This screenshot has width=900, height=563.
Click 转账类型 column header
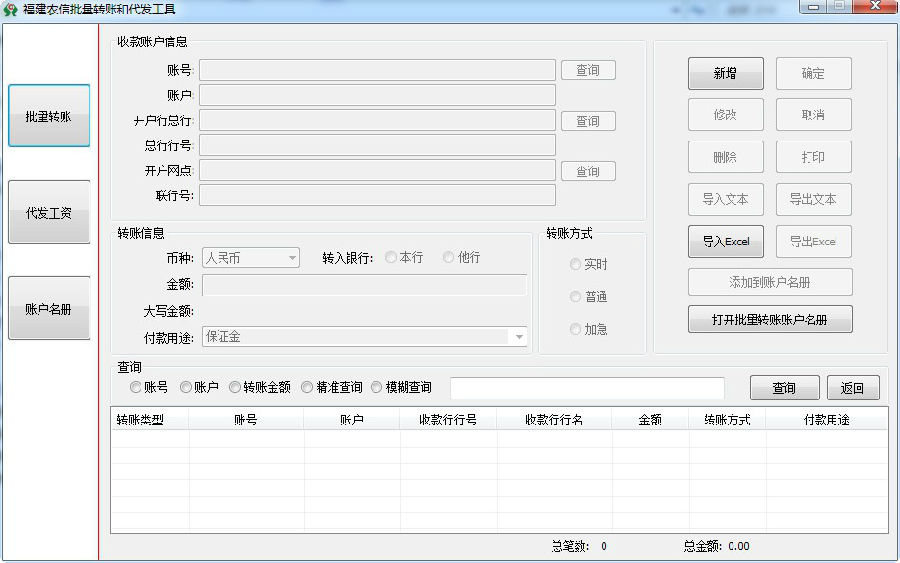(150, 420)
